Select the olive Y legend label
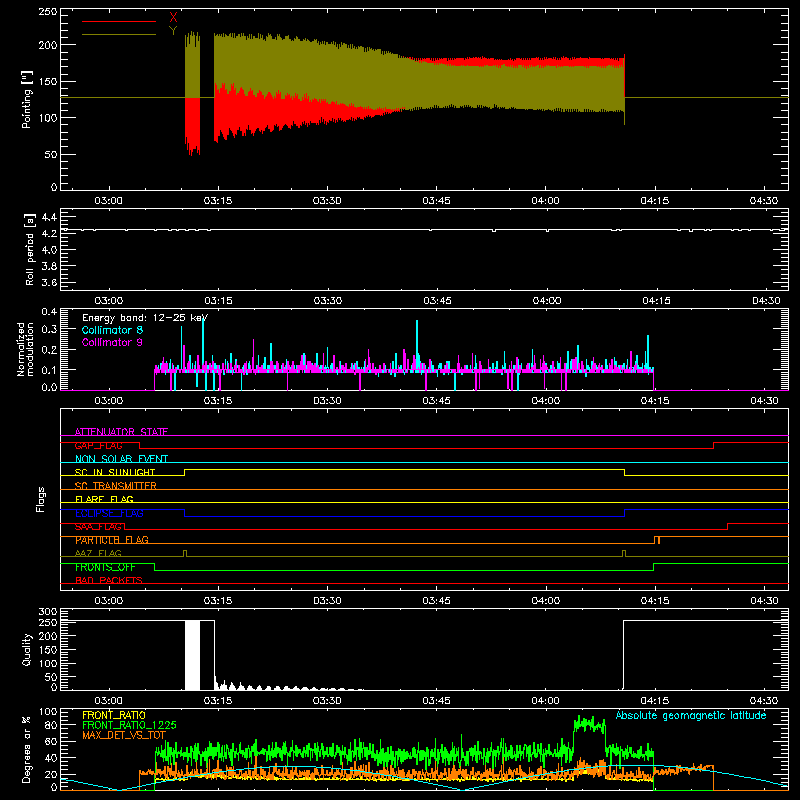The width and height of the screenshot is (800, 800). 173,31
